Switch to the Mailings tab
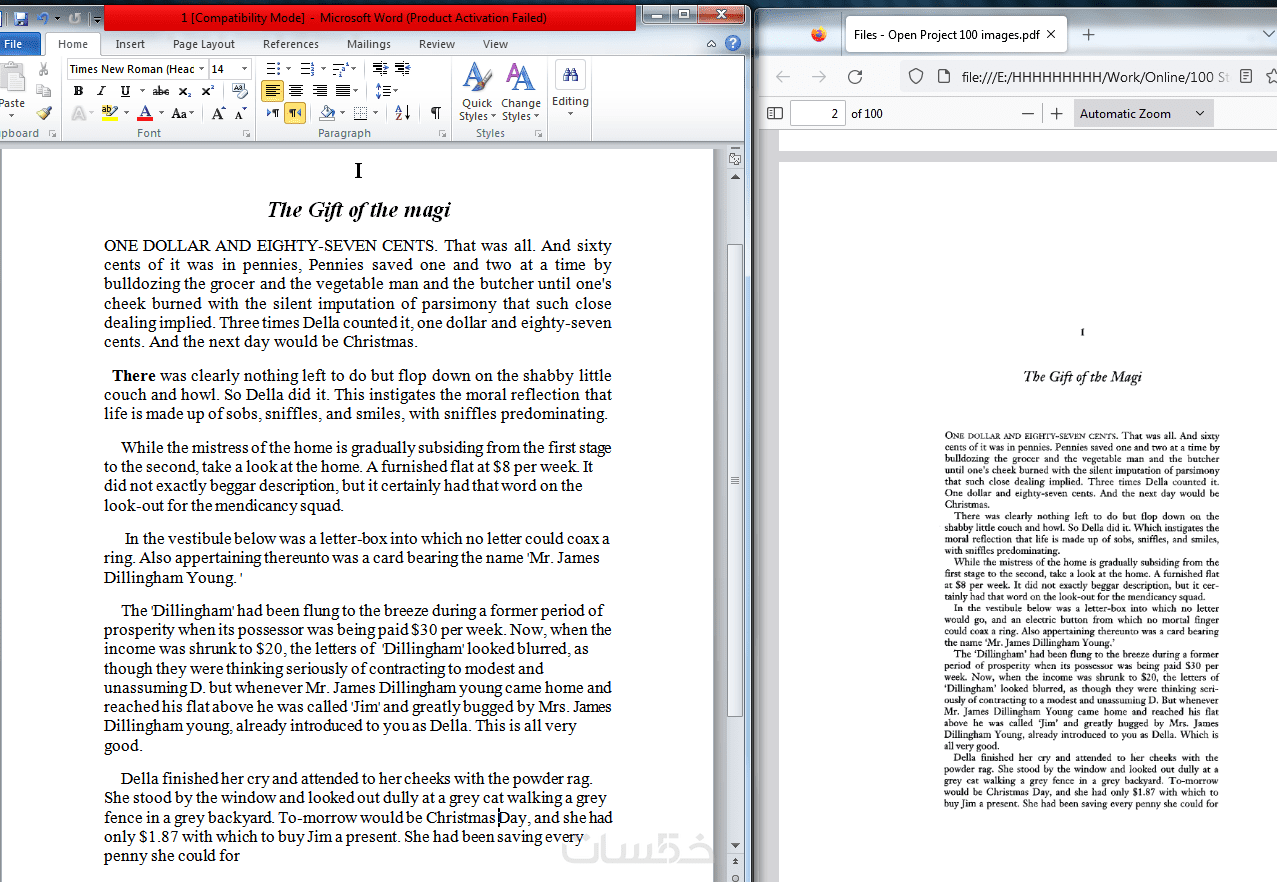This screenshot has height=882, width=1277. [x=369, y=44]
